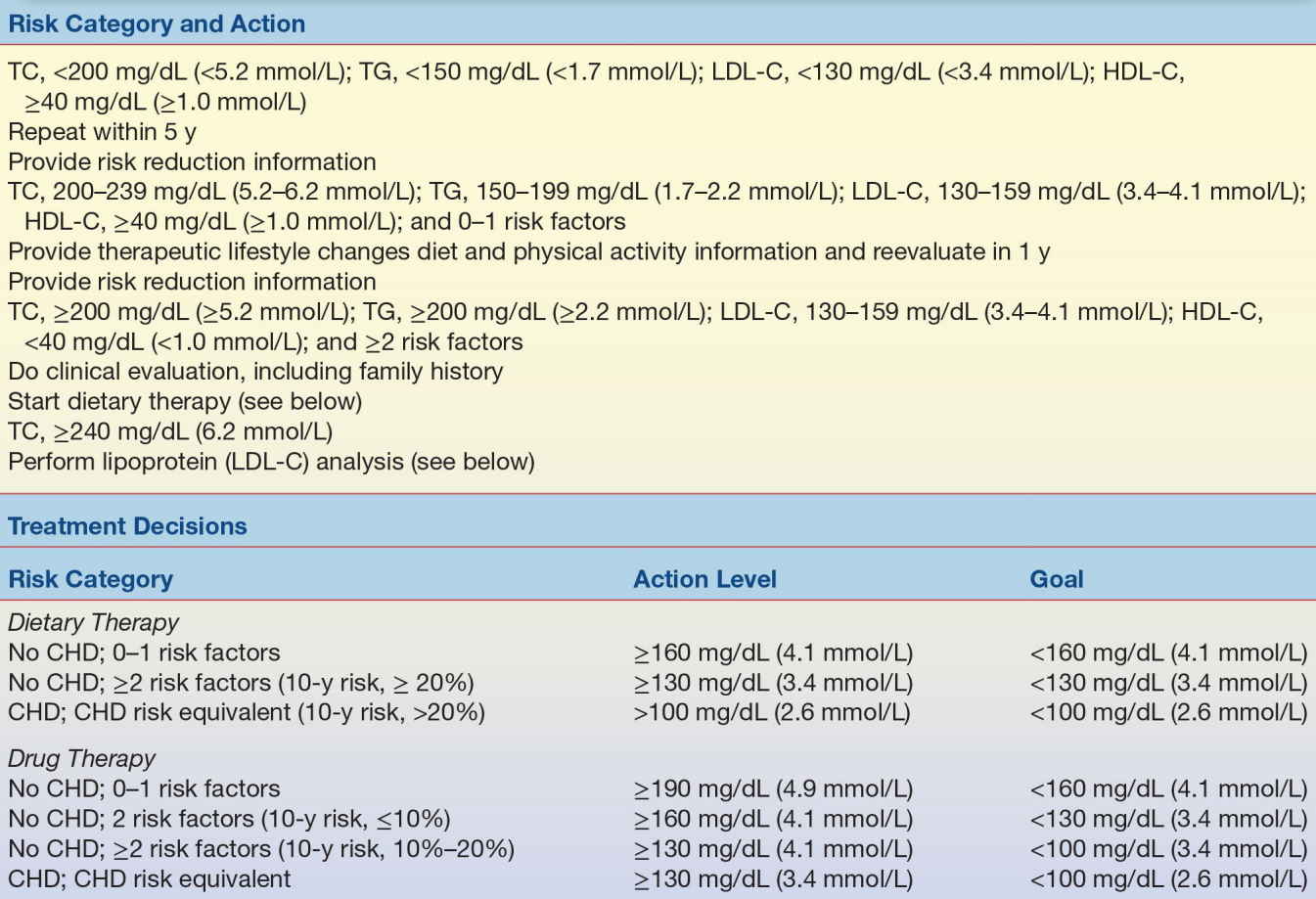Click the 'Risk Category and Action' heading
The image size is (1316, 899).
(x=157, y=23)
